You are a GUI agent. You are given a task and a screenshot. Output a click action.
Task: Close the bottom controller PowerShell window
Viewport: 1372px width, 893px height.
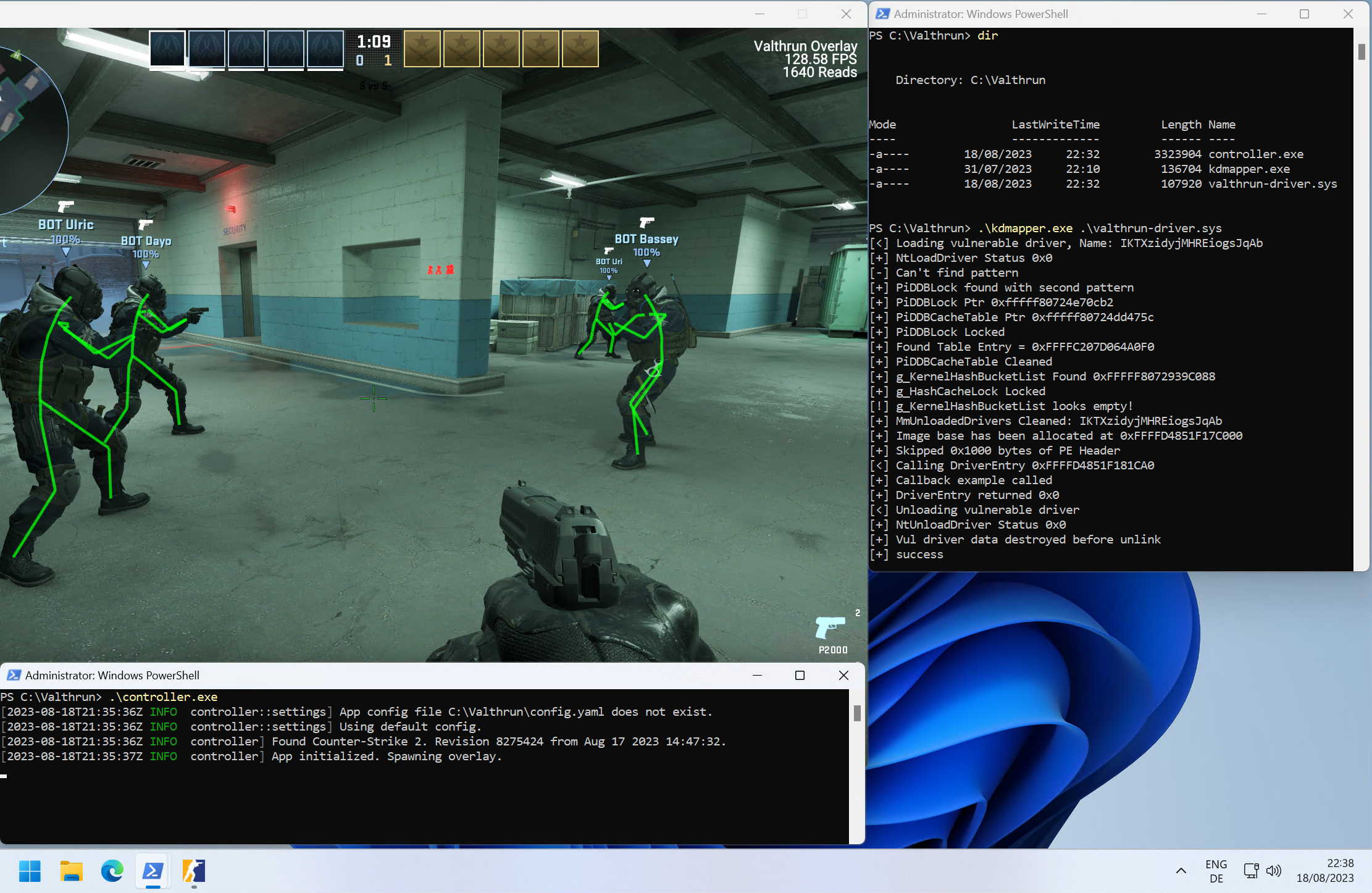click(843, 675)
